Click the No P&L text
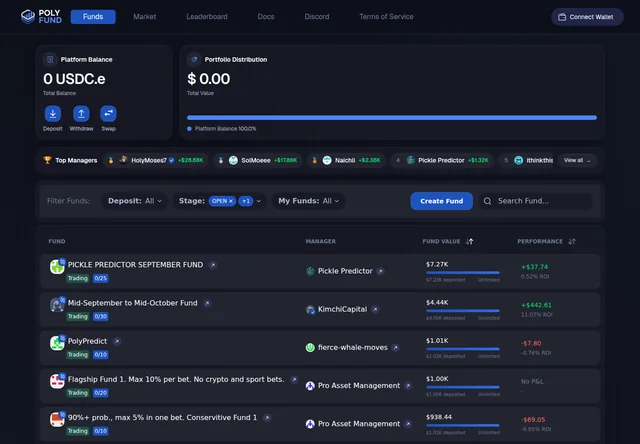The width and height of the screenshot is (640, 444). (532, 382)
